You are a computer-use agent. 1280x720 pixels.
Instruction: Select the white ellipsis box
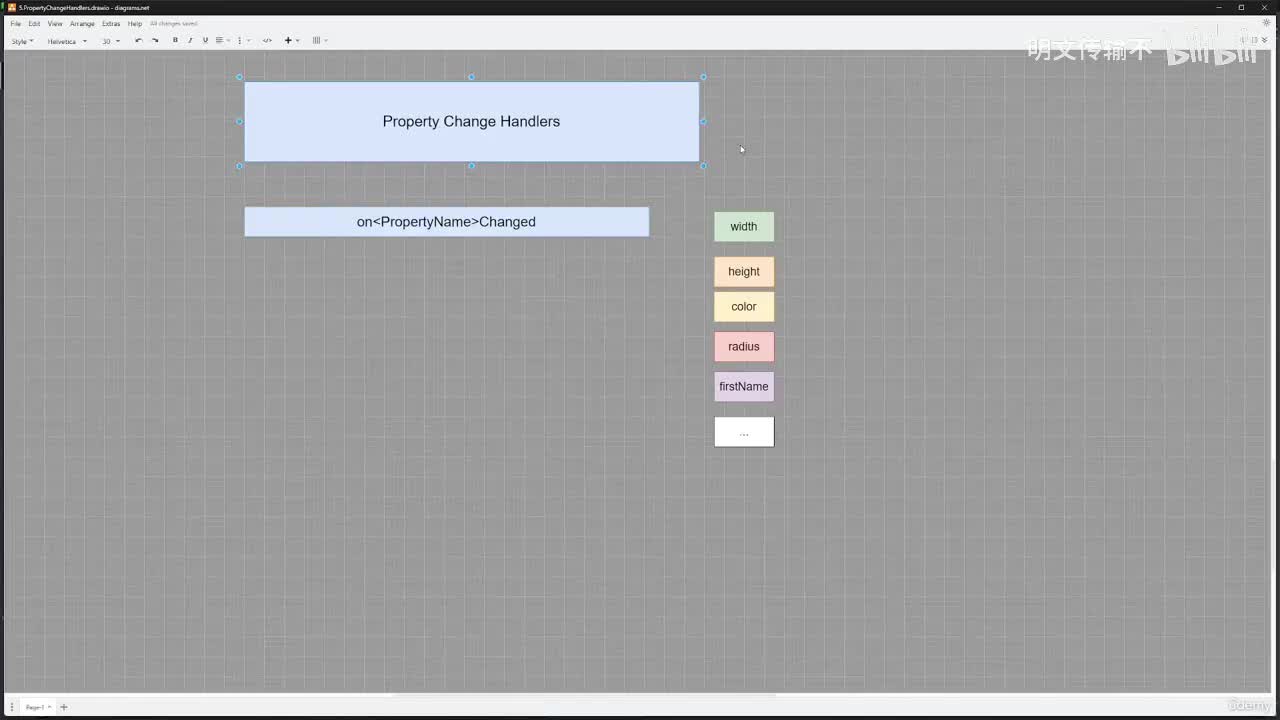[744, 432]
